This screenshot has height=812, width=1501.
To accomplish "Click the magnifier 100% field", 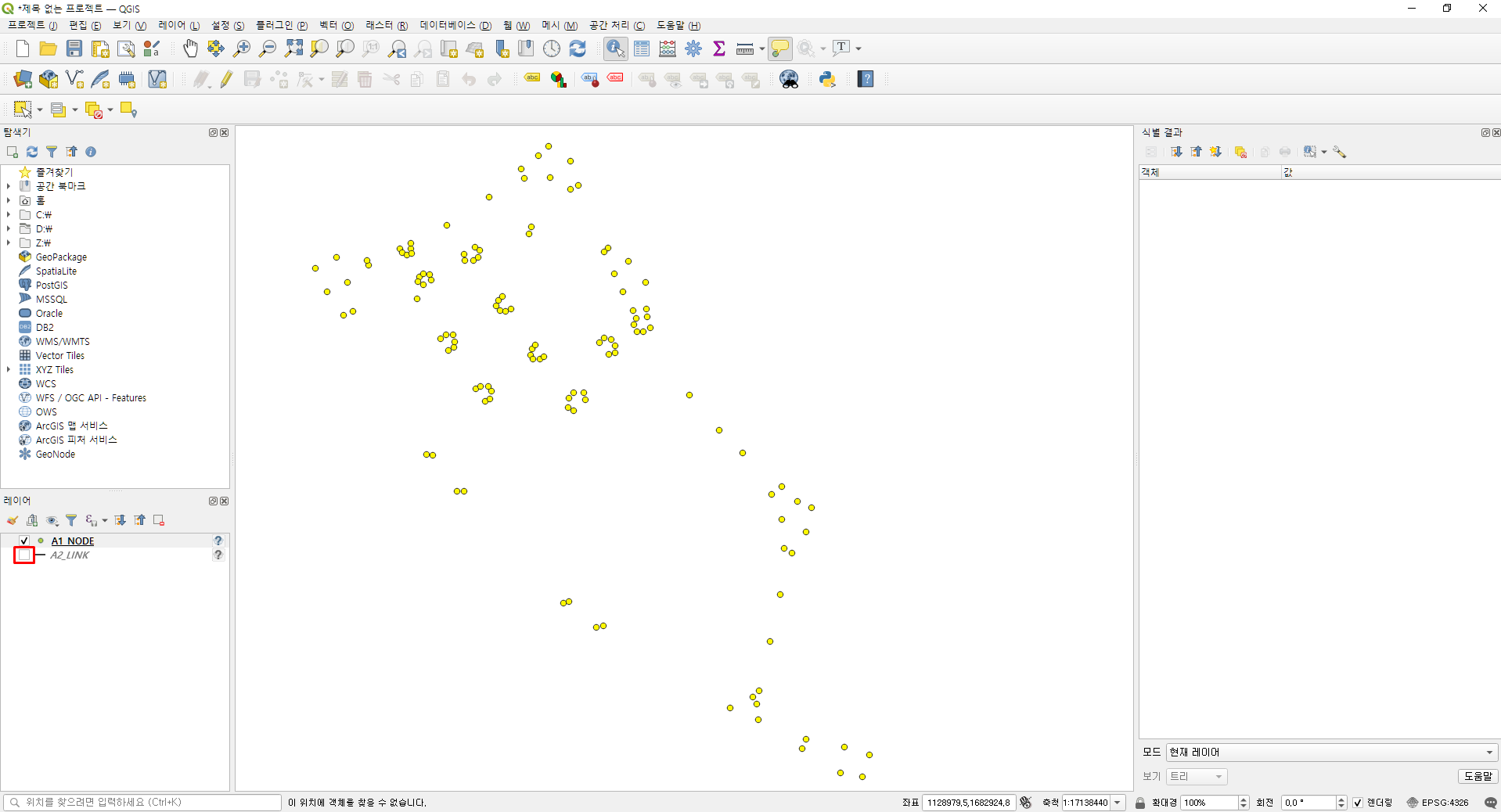I will pos(1209,803).
